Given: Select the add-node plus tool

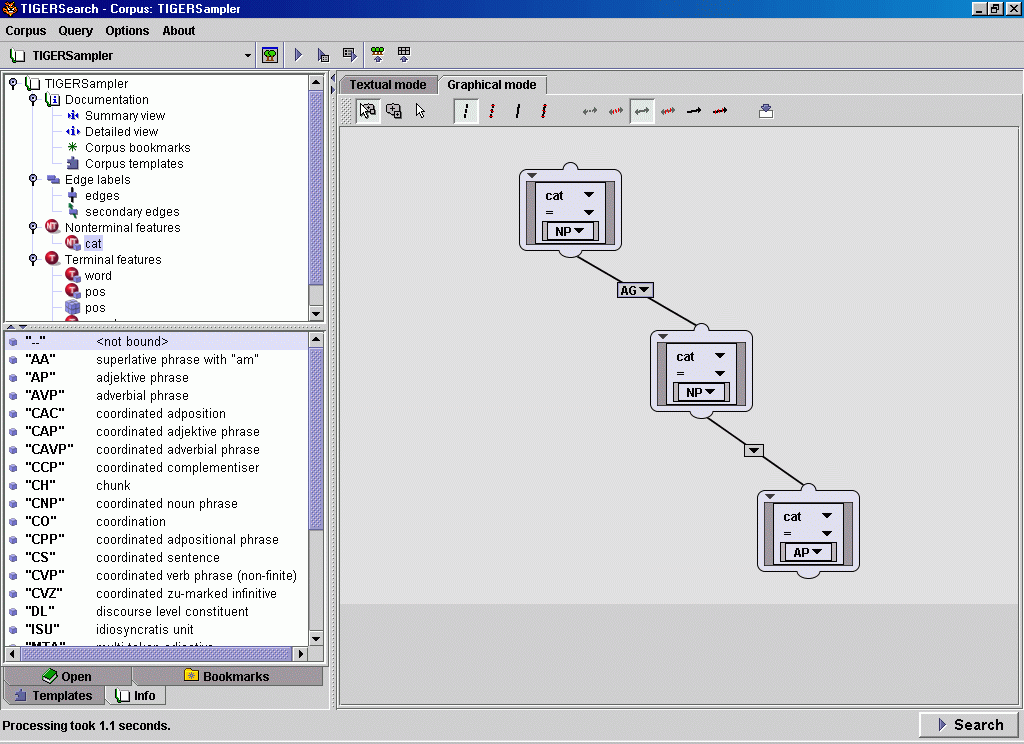Looking at the screenshot, I should (x=394, y=111).
